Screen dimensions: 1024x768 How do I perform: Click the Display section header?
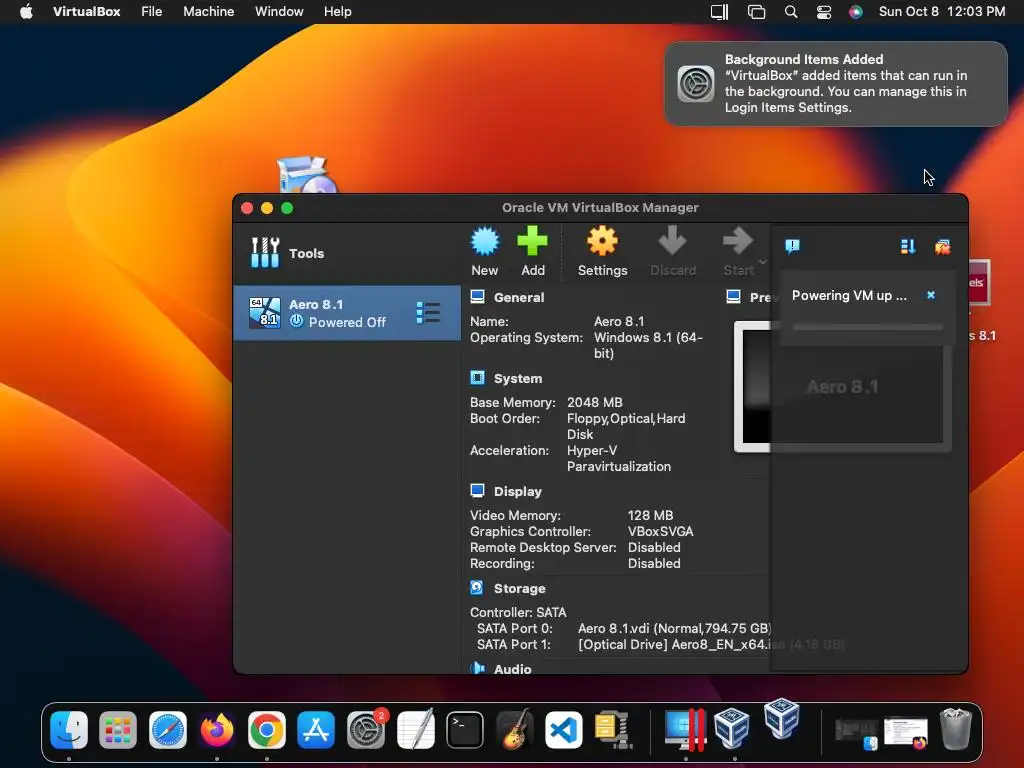[x=518, y=492]
